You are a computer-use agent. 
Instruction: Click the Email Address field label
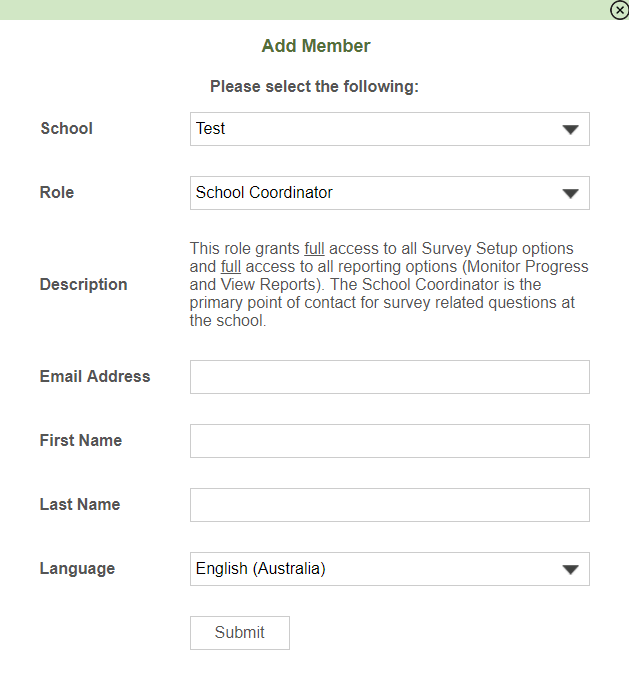95,376
